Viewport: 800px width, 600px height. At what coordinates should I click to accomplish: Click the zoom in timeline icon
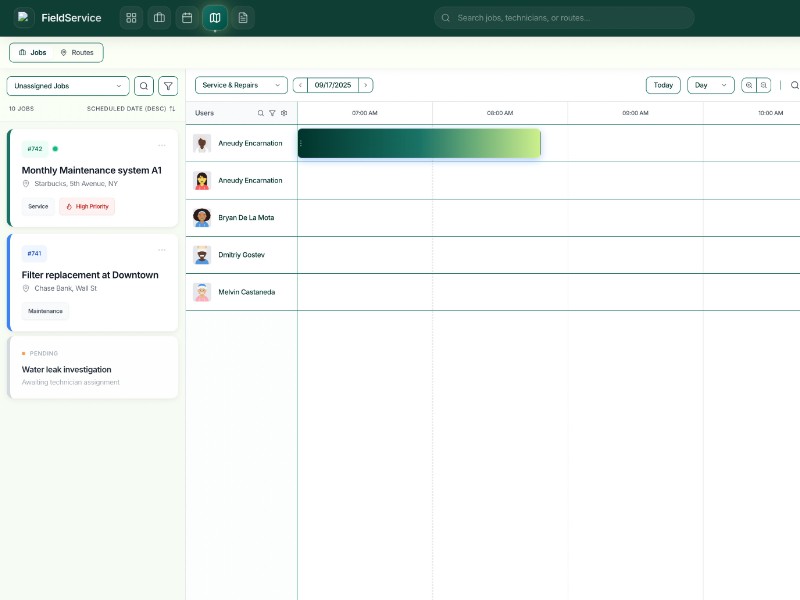(x=748, y=86)
